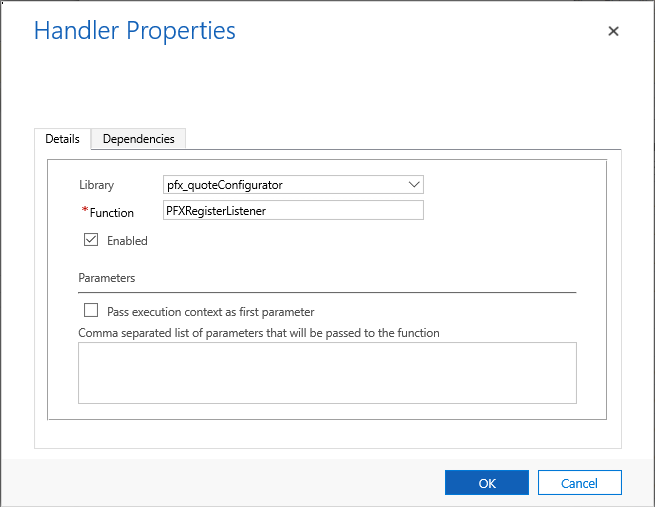Check the Pass execution context checkbox
This screenshot has width=655, height=507.
[x=91, y=311]
